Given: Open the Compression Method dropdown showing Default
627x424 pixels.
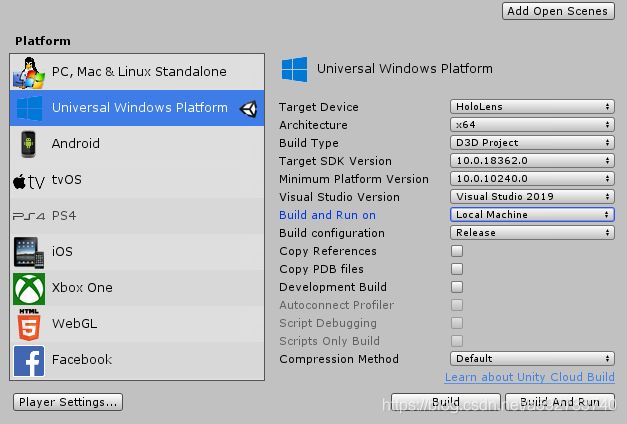Looking at the screenshot, I should click(532, 359).
